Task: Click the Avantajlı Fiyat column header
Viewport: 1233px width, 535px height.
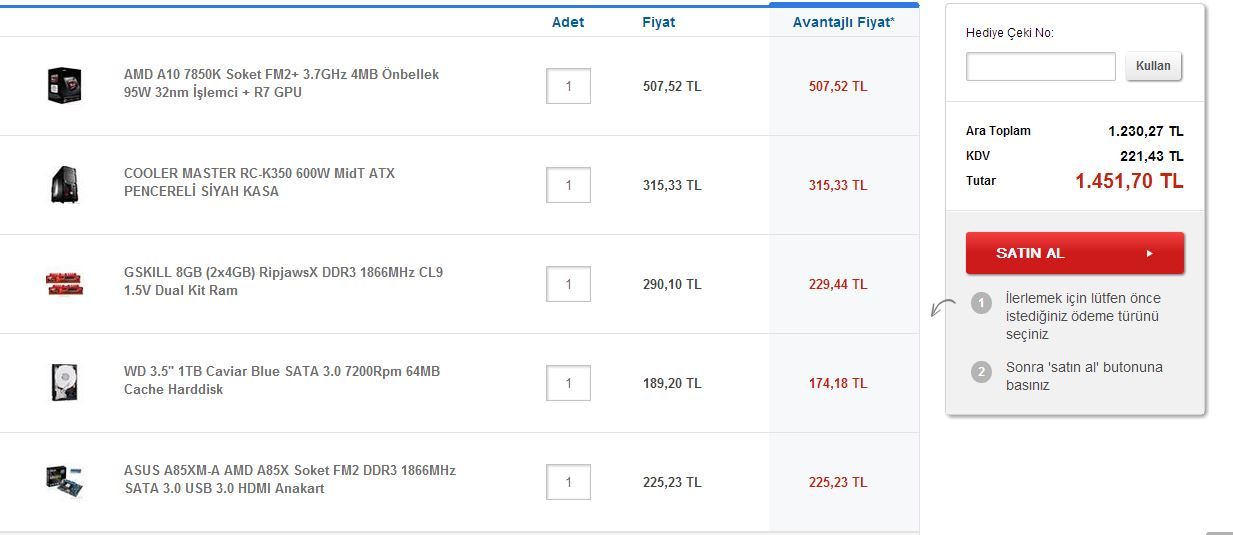Action: [843, 22]
